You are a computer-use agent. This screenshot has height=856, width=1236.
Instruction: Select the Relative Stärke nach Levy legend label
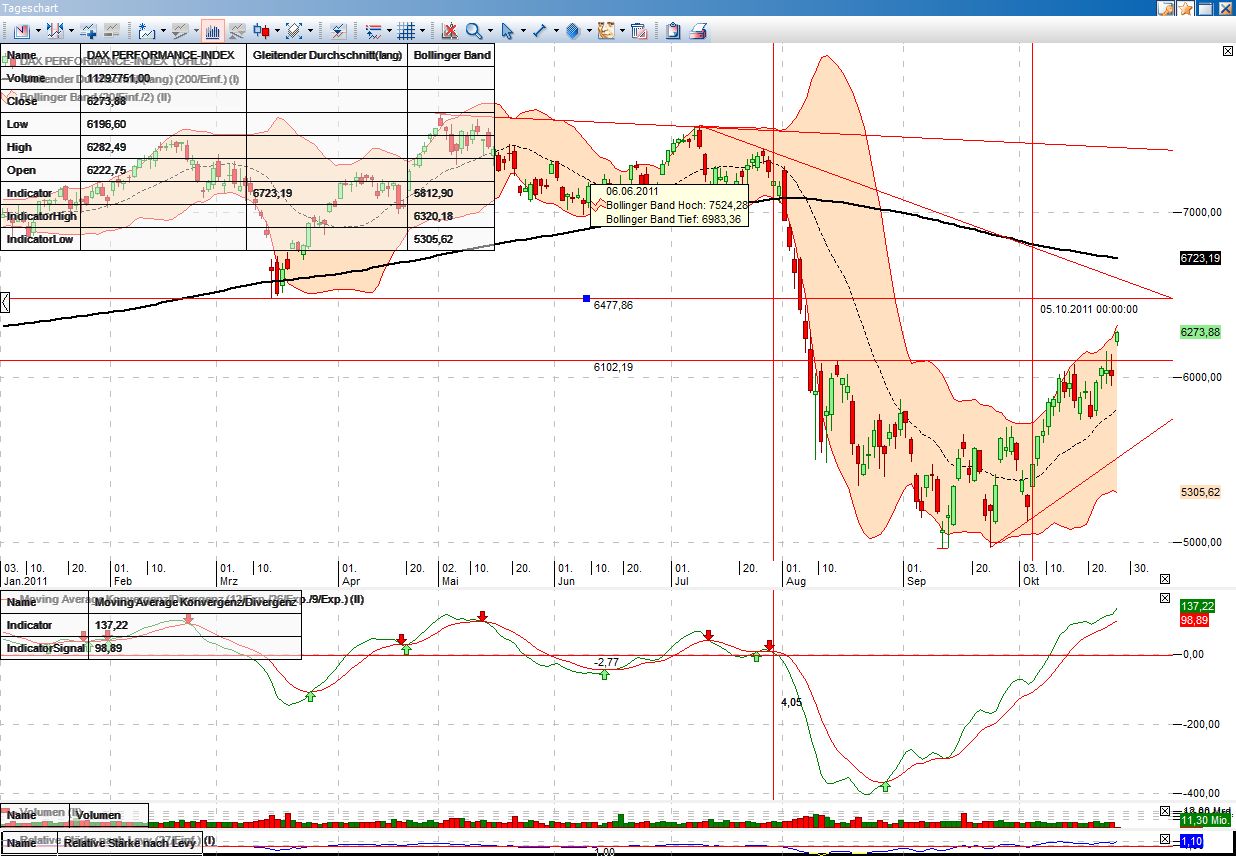pyautogui.click(x=129, y=843)
